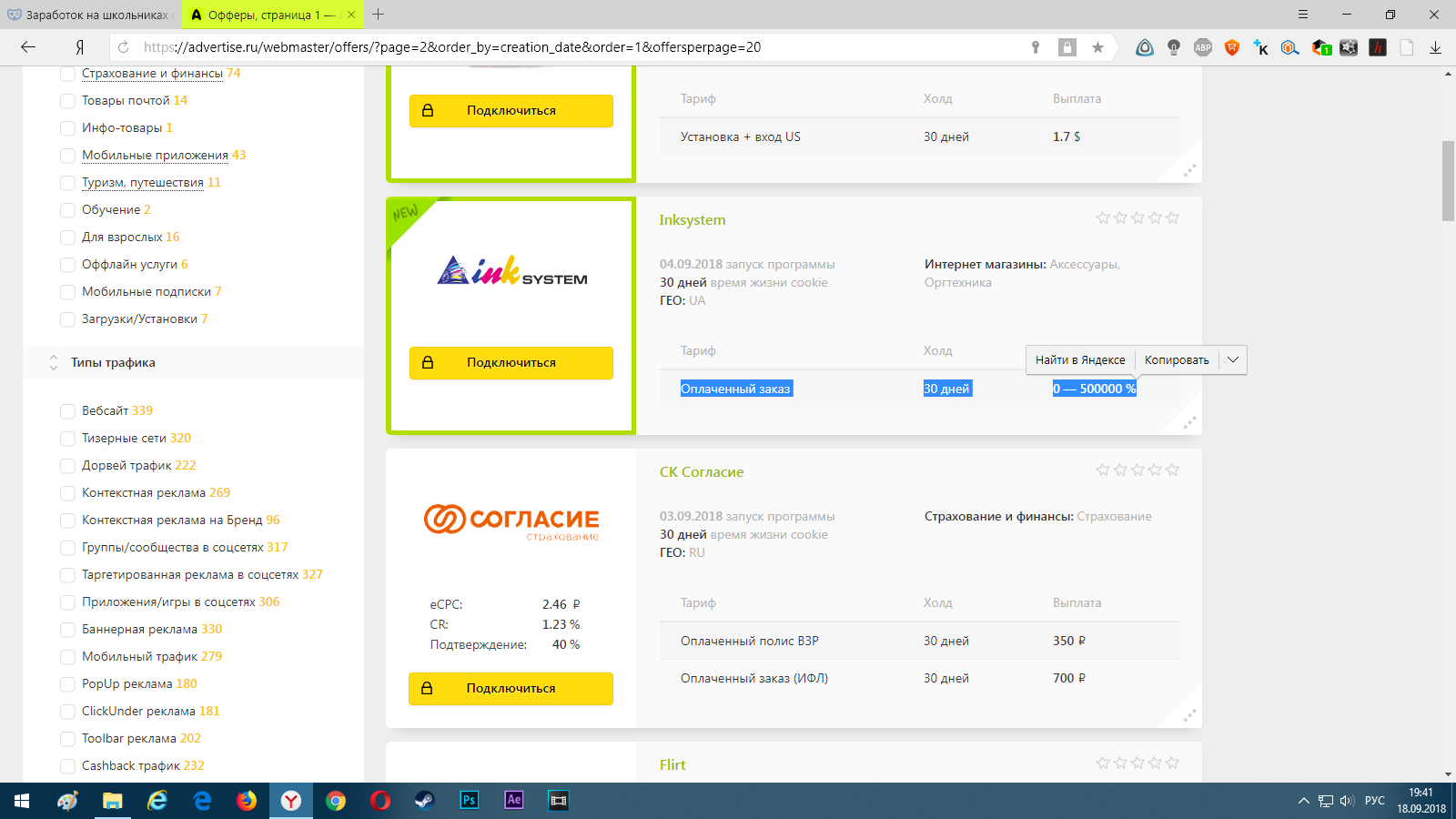Click 'Подключиться' on the topmost offer card

point(511,110)
